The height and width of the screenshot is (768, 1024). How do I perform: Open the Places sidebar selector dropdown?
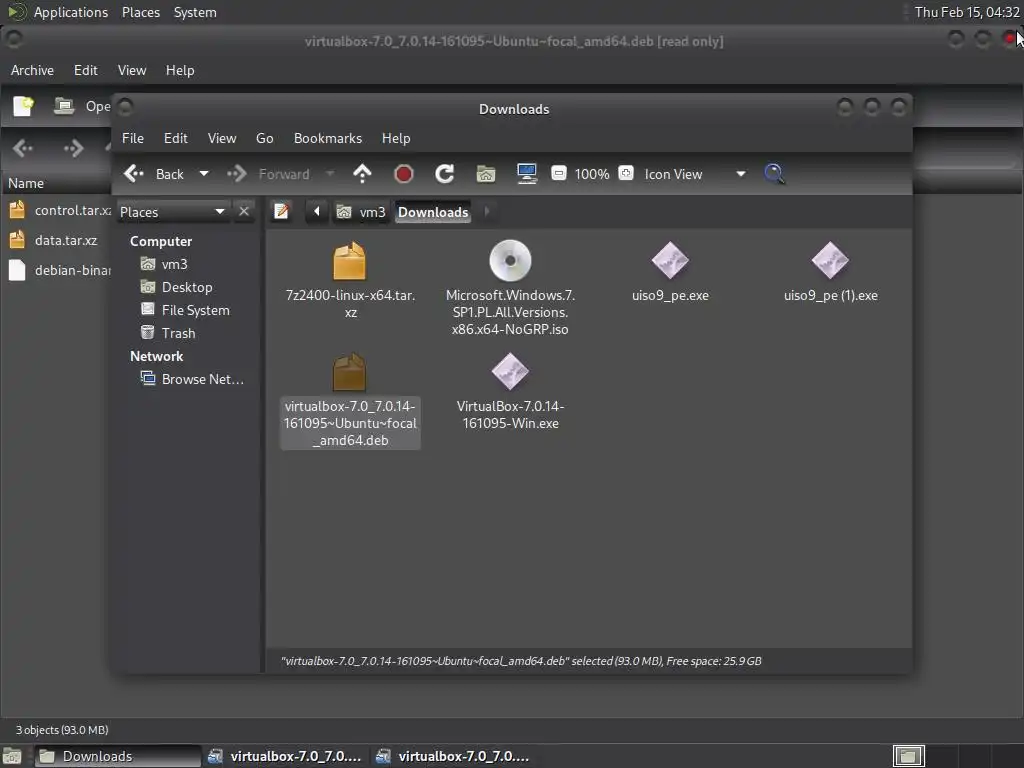tap(173, 212)
